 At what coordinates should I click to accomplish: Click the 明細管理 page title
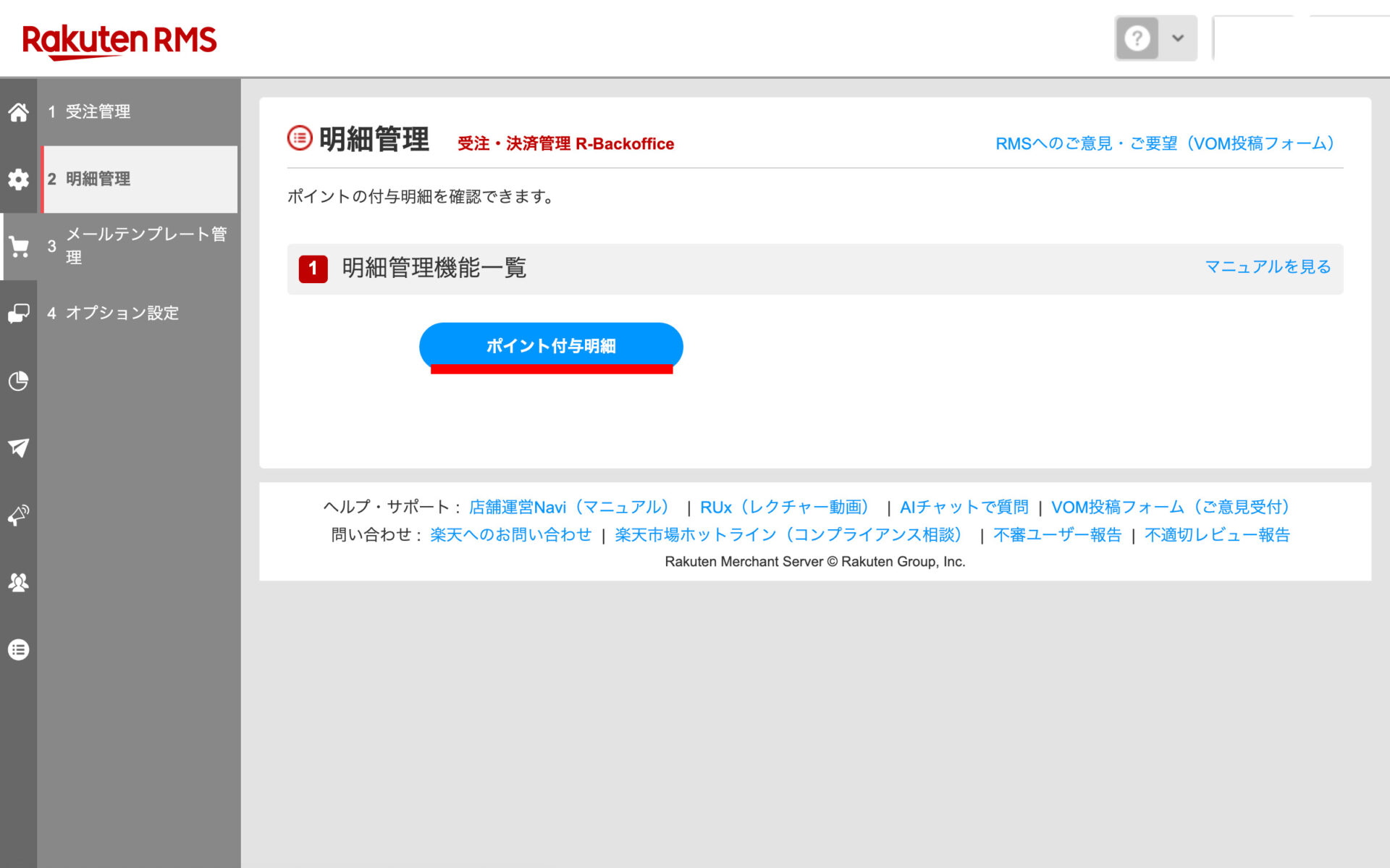point(374,139)
